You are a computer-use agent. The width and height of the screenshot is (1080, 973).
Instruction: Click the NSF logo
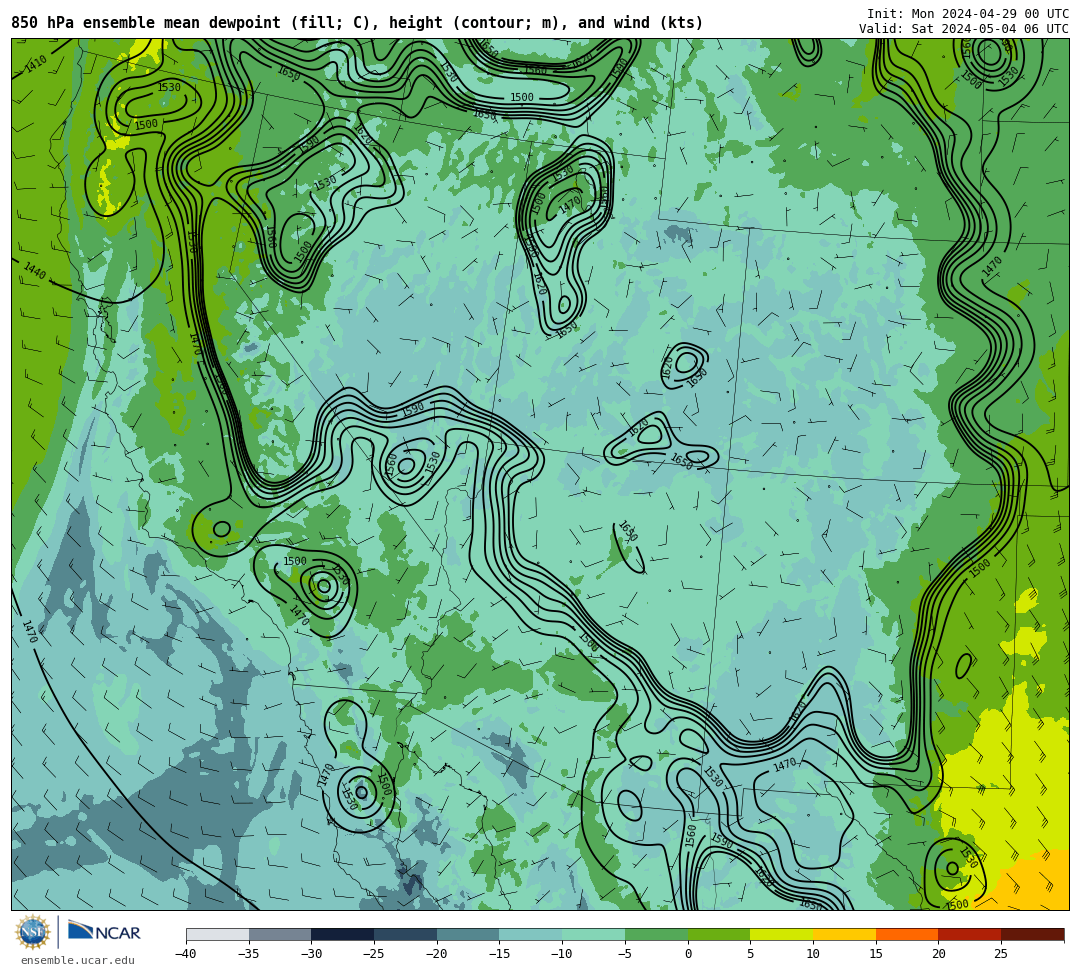click(x=33, y=932)
